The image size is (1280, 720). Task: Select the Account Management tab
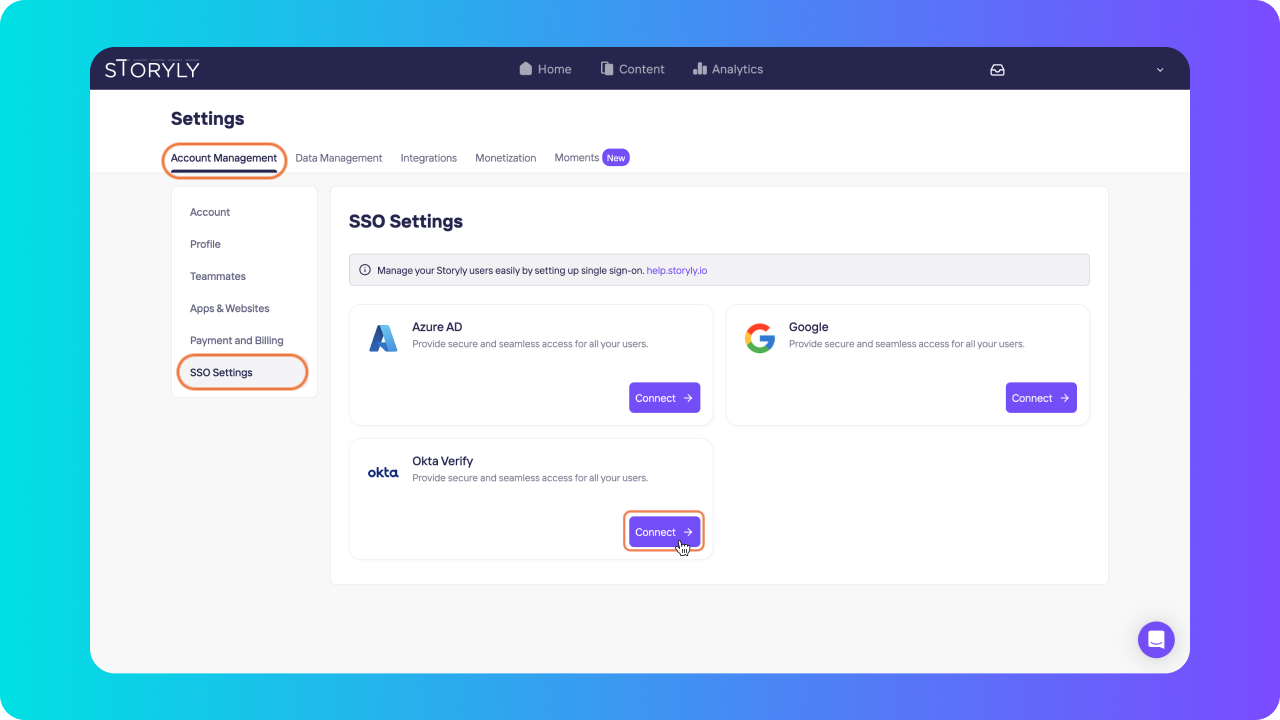coord(224,158)
